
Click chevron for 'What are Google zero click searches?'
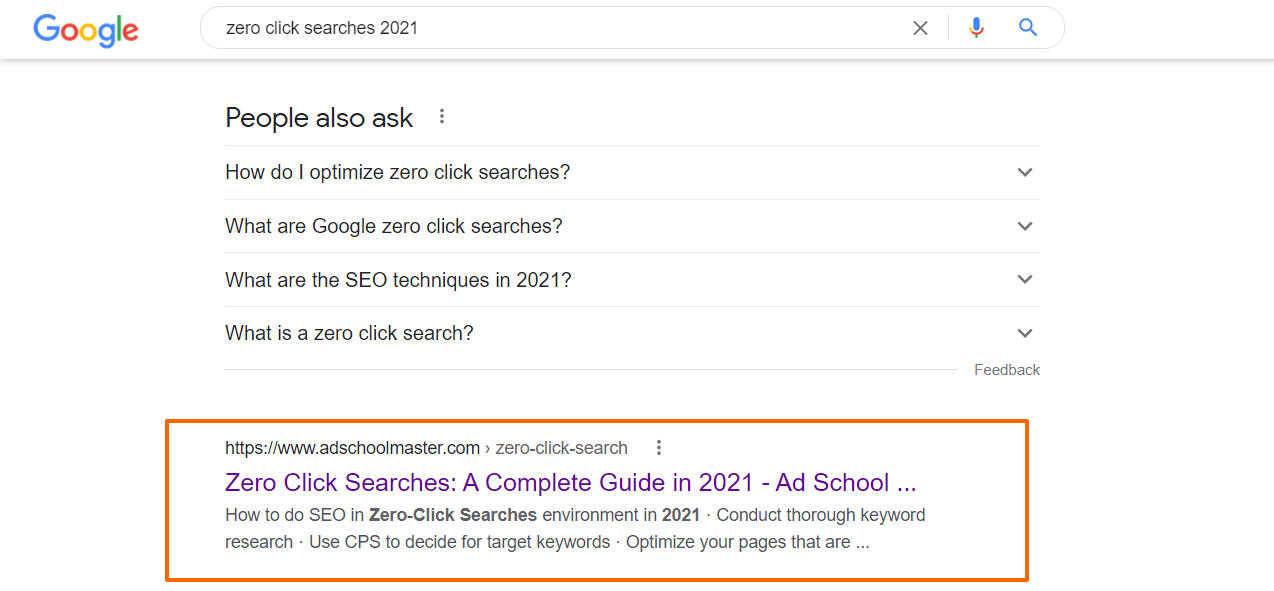tap(1024, 226)
